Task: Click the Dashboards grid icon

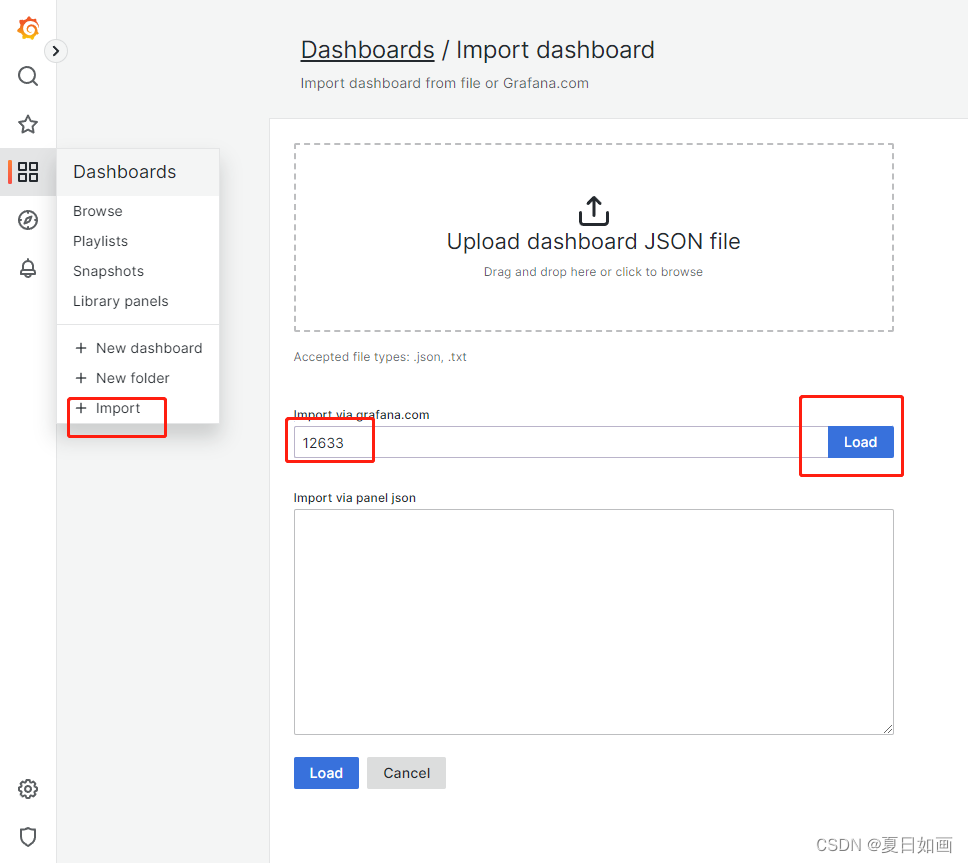Action: coord(28,172)
